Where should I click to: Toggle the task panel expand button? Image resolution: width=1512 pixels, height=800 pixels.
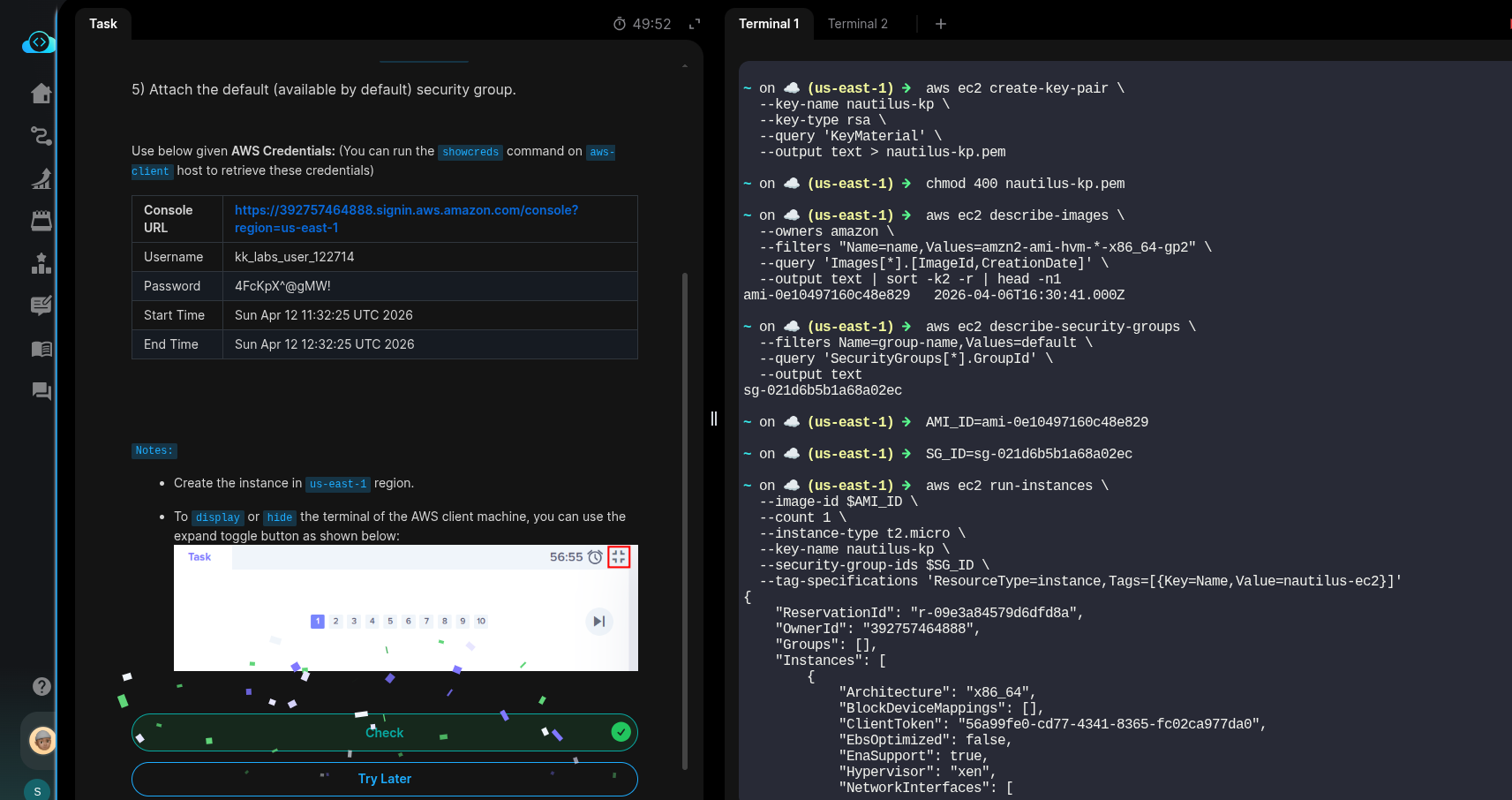(695, 24)
